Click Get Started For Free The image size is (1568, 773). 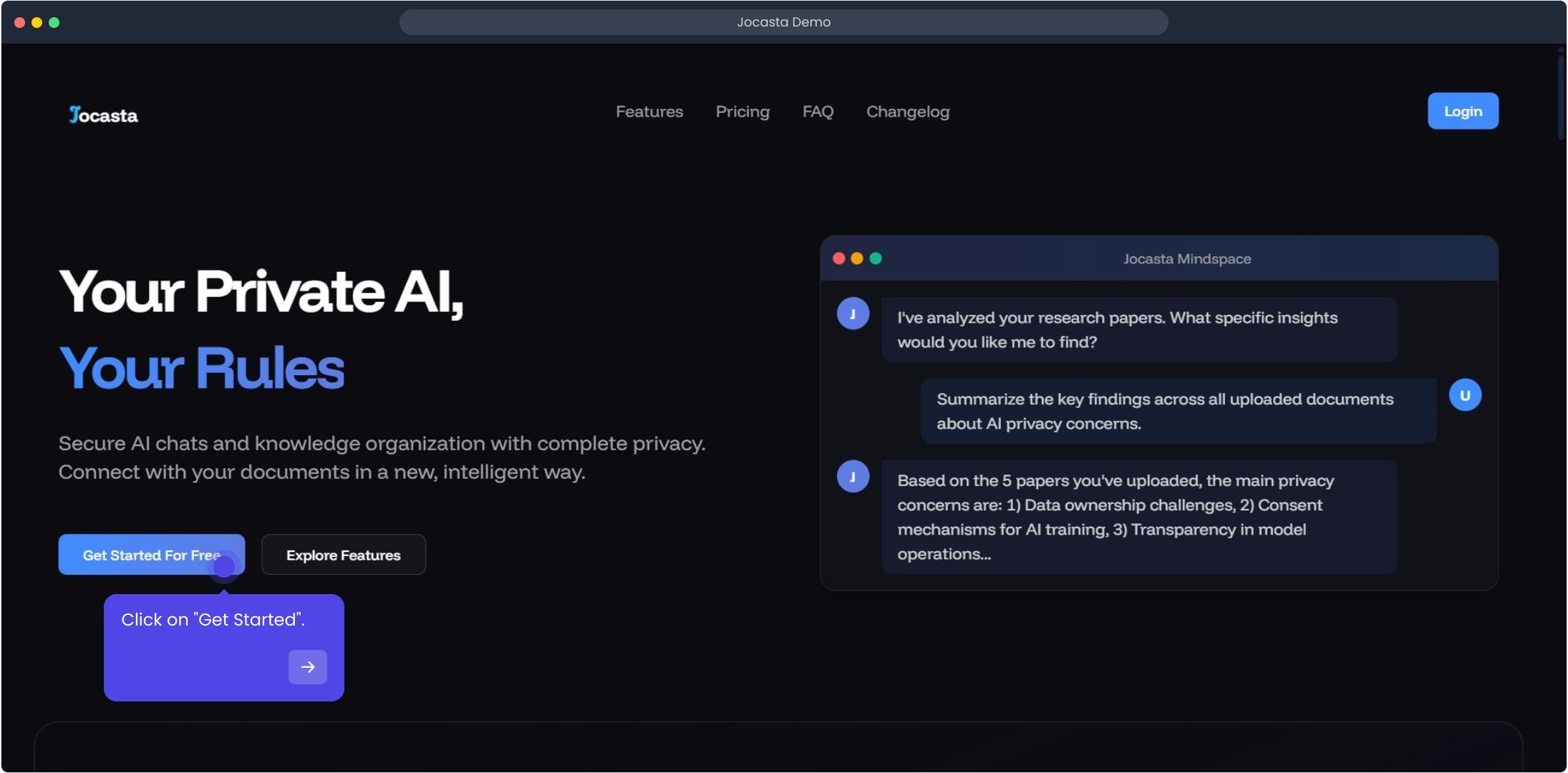pyautogui.click(x=151, y=555)
